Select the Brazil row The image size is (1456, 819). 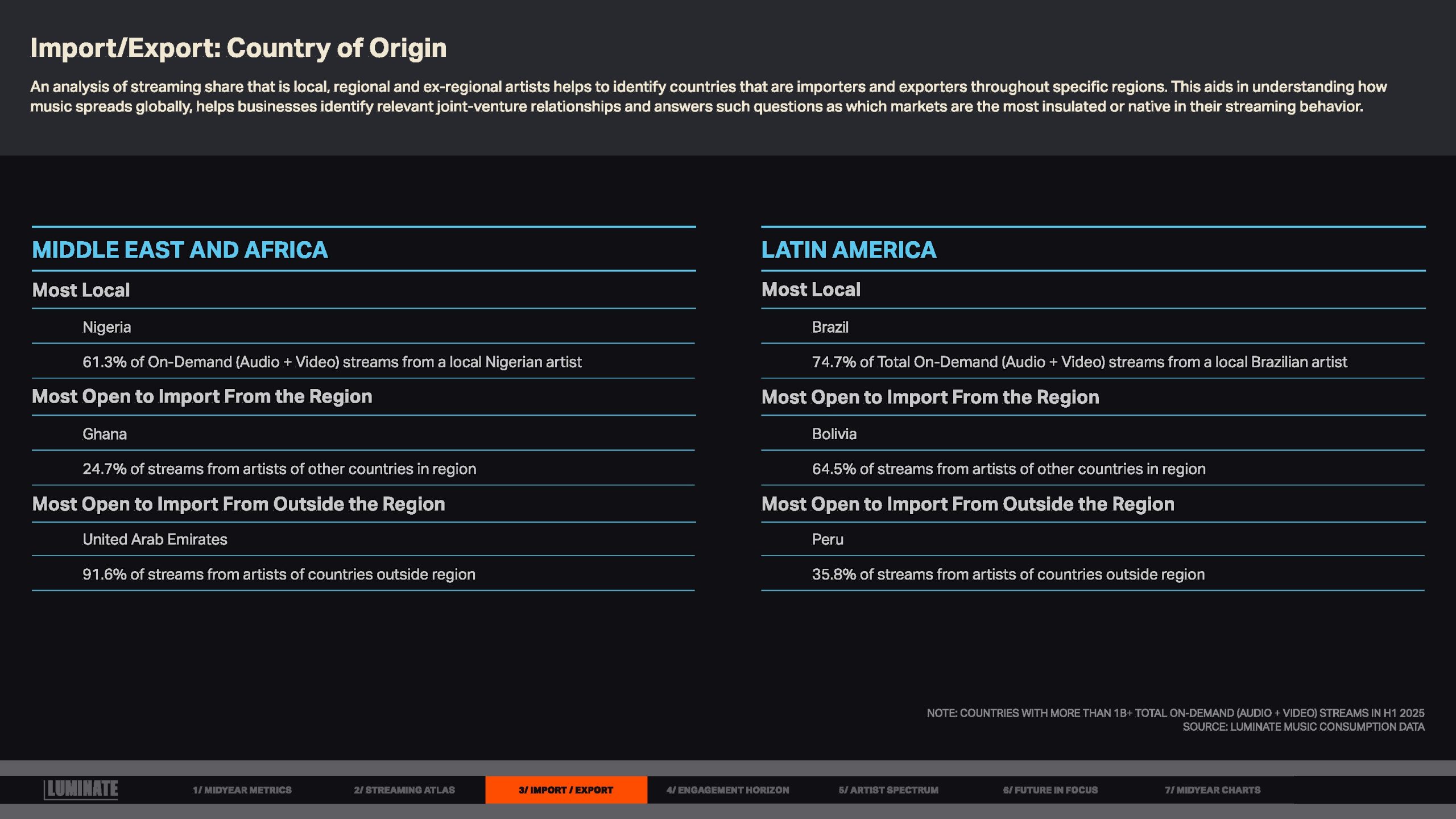coord(830,327)
